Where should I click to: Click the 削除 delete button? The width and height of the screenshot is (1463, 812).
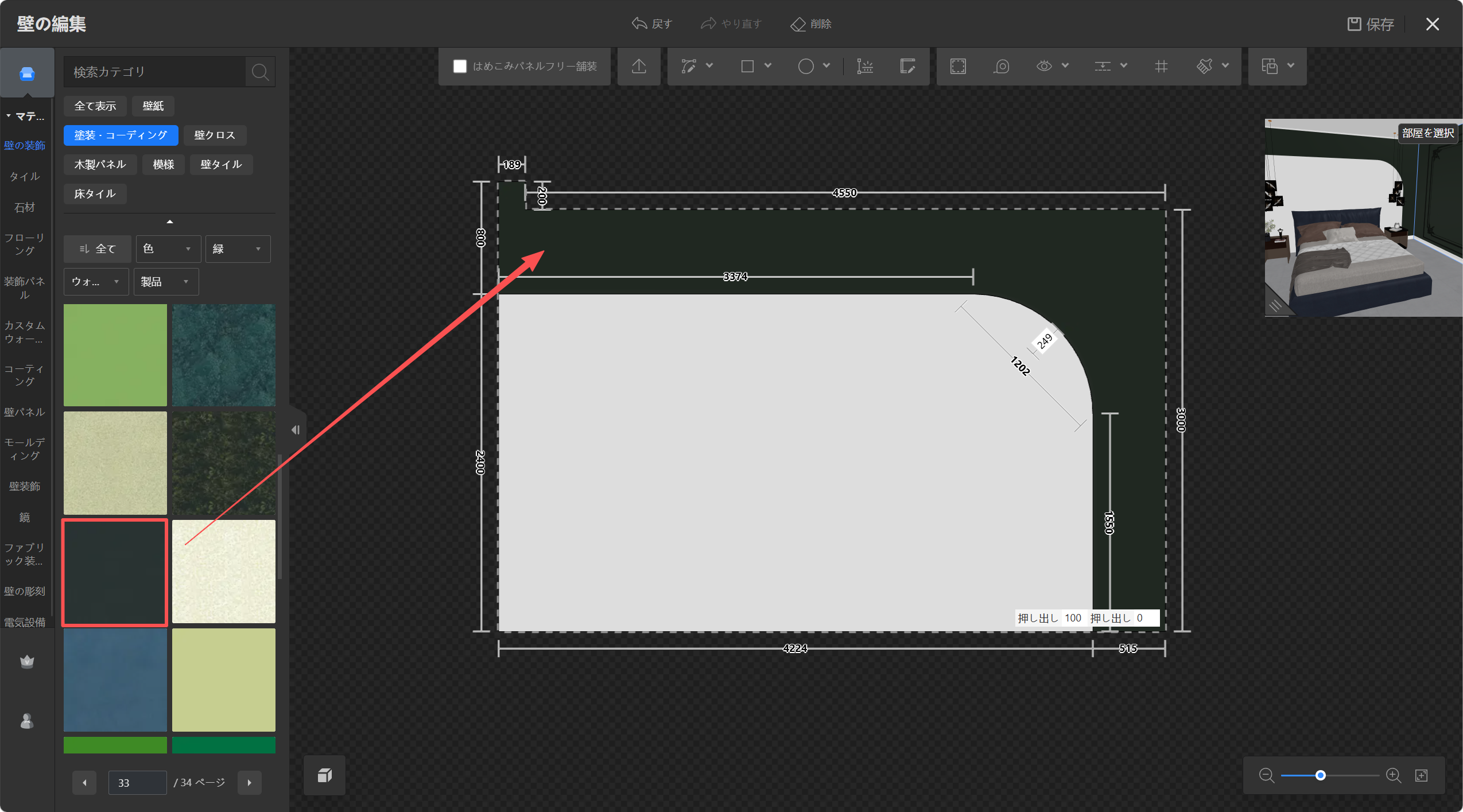pyautogui.click(x=811, y=24)
